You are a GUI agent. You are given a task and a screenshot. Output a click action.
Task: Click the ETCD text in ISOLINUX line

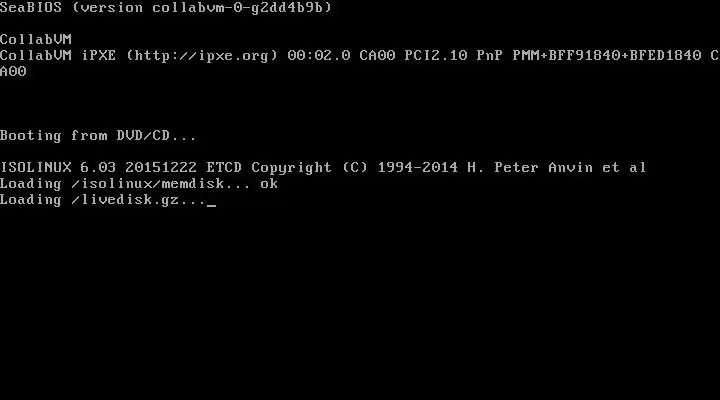click(x=224, y=168)
